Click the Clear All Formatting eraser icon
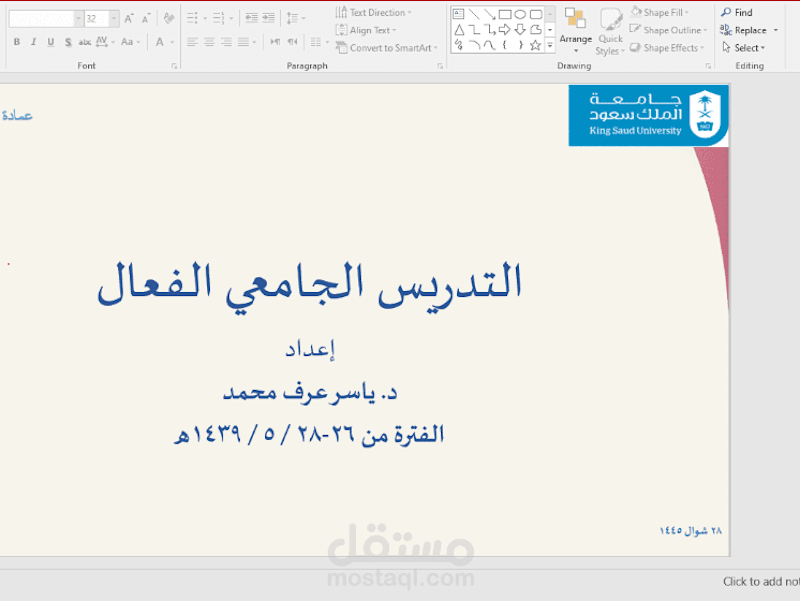 point(169,19)
